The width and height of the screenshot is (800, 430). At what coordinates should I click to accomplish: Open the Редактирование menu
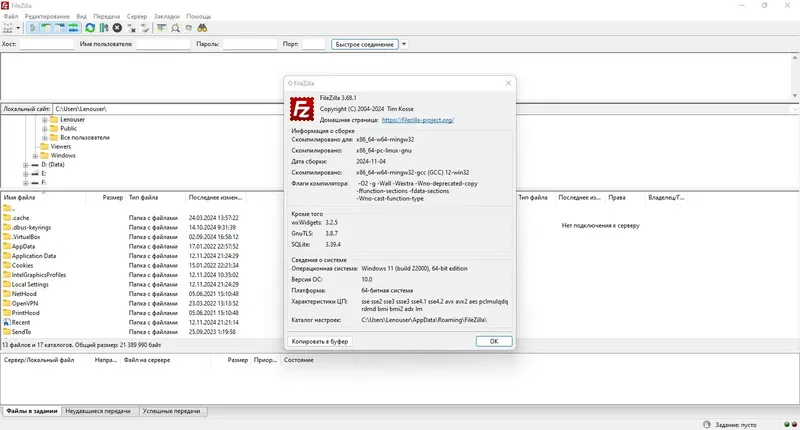pos(47,16)
